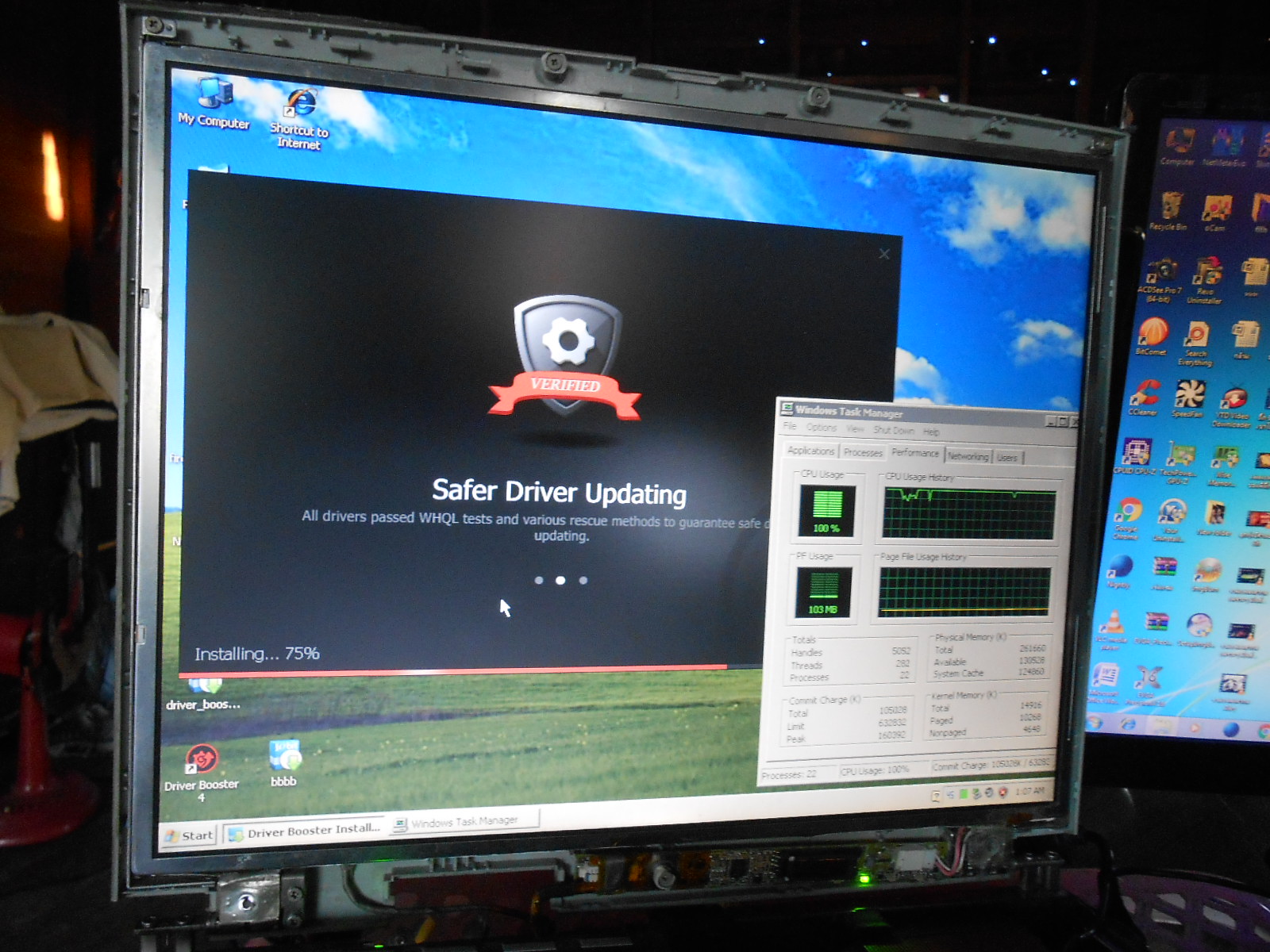
Task: Open the Shut Down menu in Task Manager
Action: pyautogui.click(x=894, y=430)
